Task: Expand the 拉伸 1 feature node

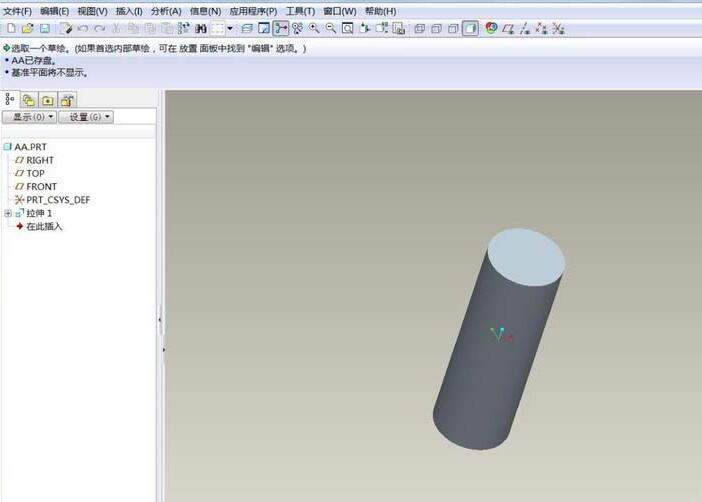Action: 8,213
